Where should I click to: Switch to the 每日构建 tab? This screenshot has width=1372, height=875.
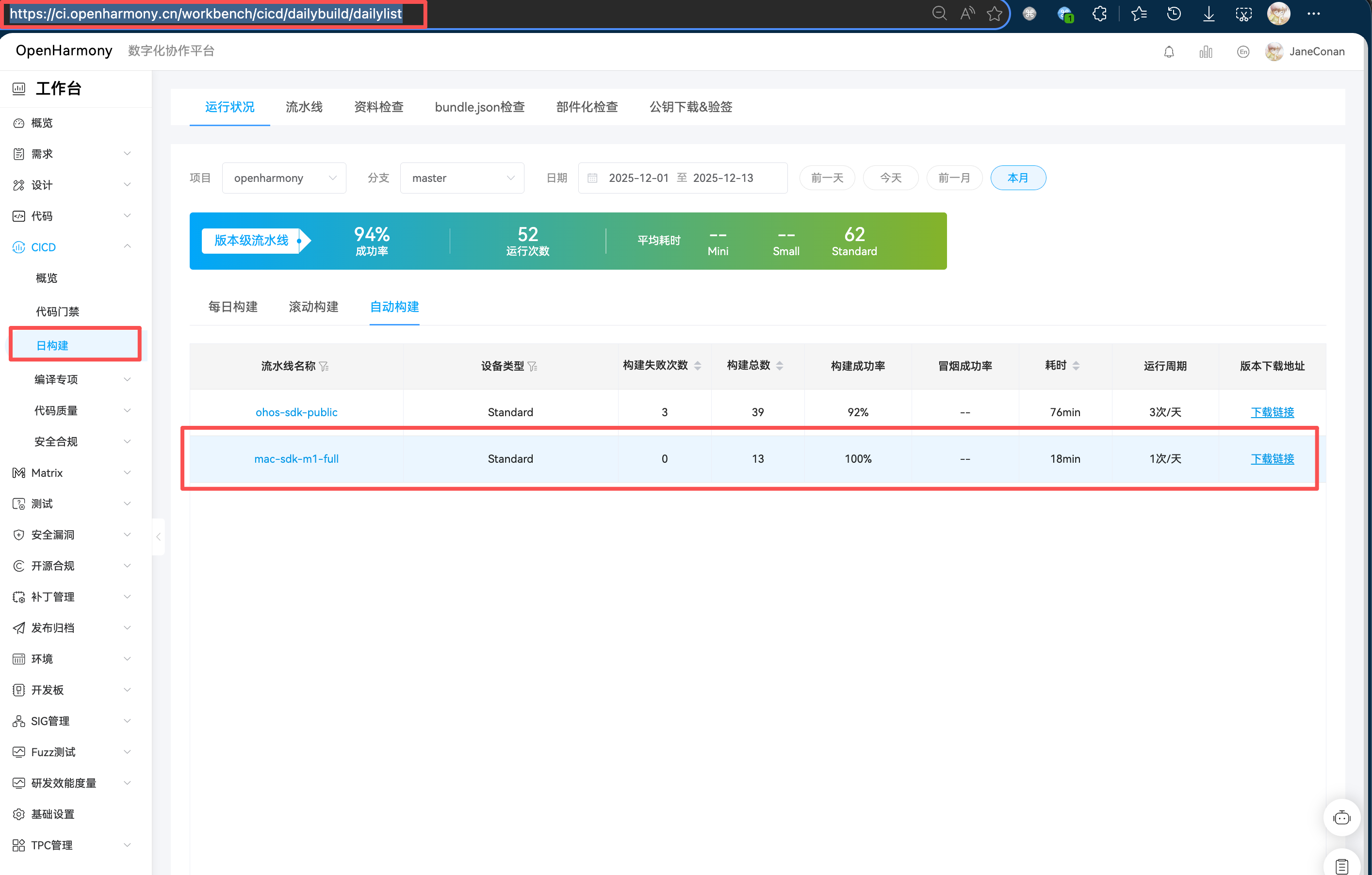[232, 307]
